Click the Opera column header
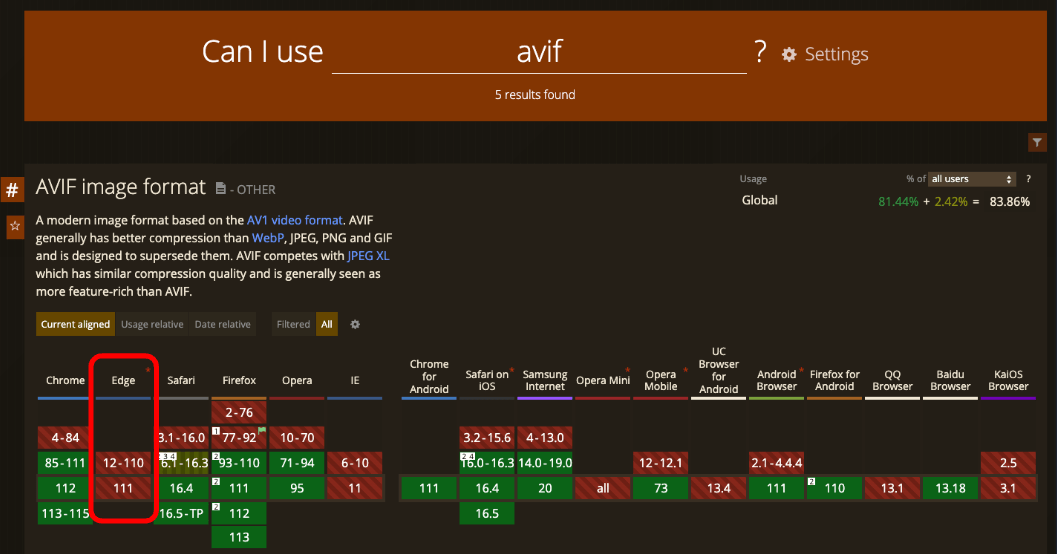This screenshot has height=554, width=1057. pos(297,380)
